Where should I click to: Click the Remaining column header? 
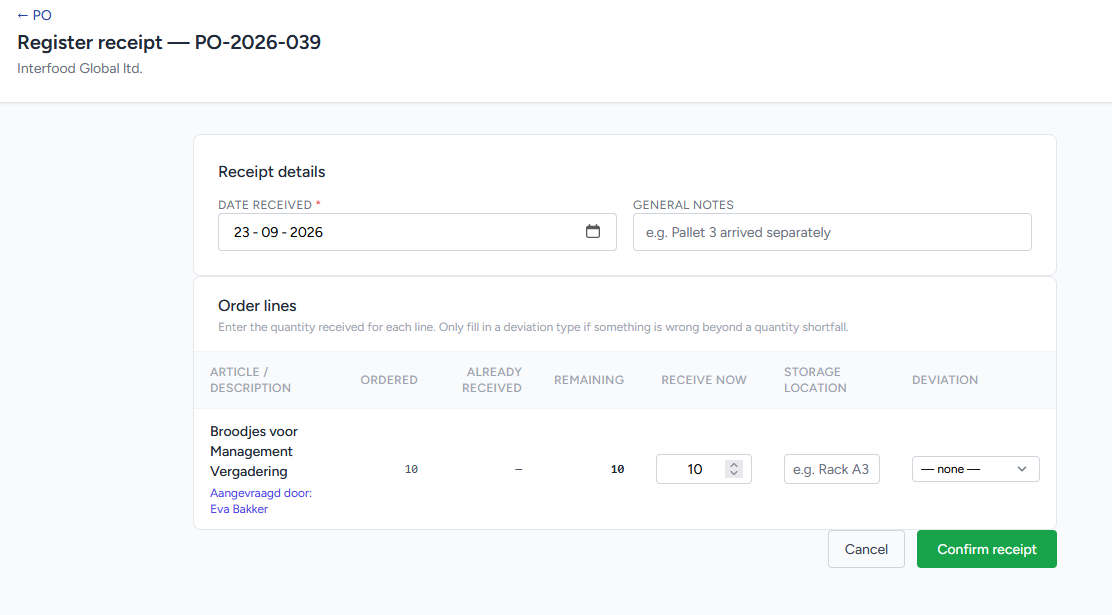pos(589,379)
